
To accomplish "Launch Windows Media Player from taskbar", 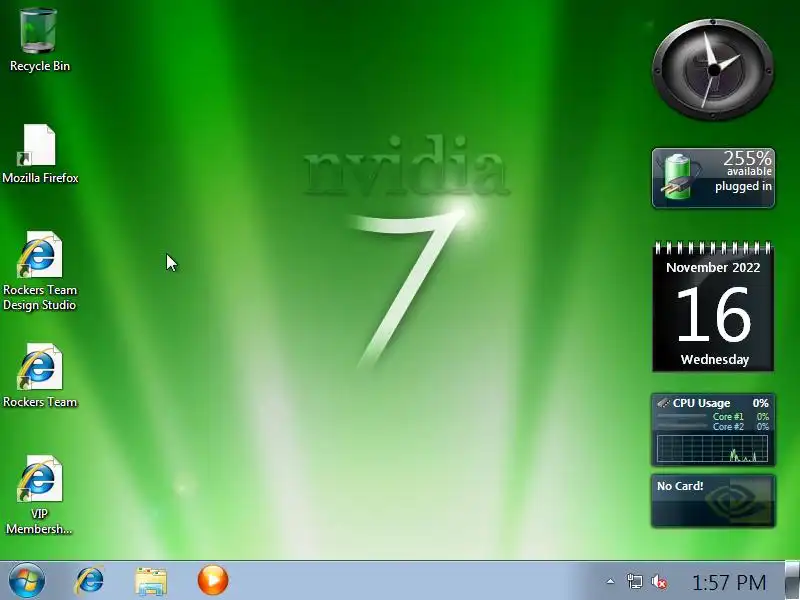I will pyautogui.click(x=213, y=580).
